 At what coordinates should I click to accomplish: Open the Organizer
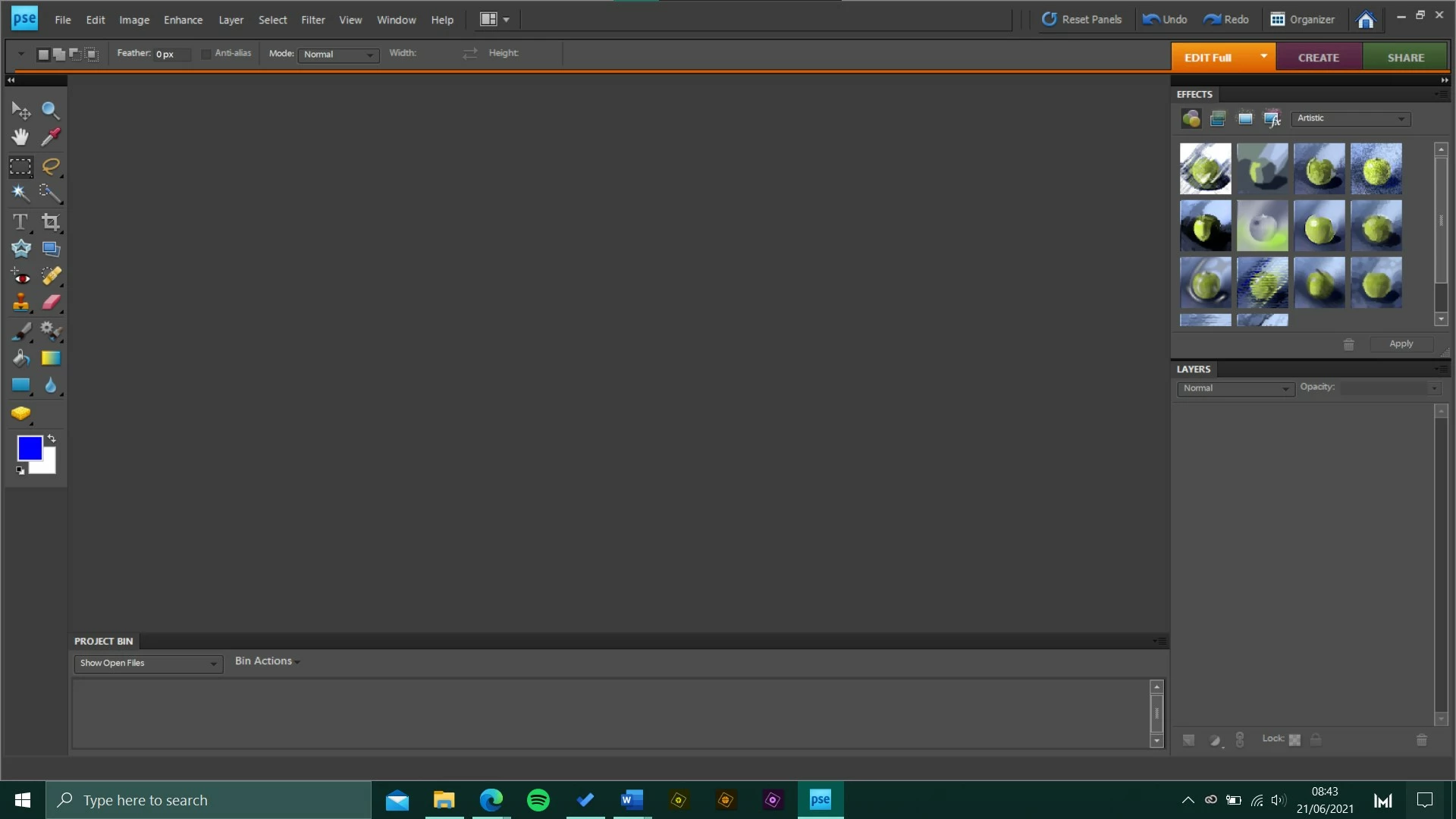pos(1303,20)
